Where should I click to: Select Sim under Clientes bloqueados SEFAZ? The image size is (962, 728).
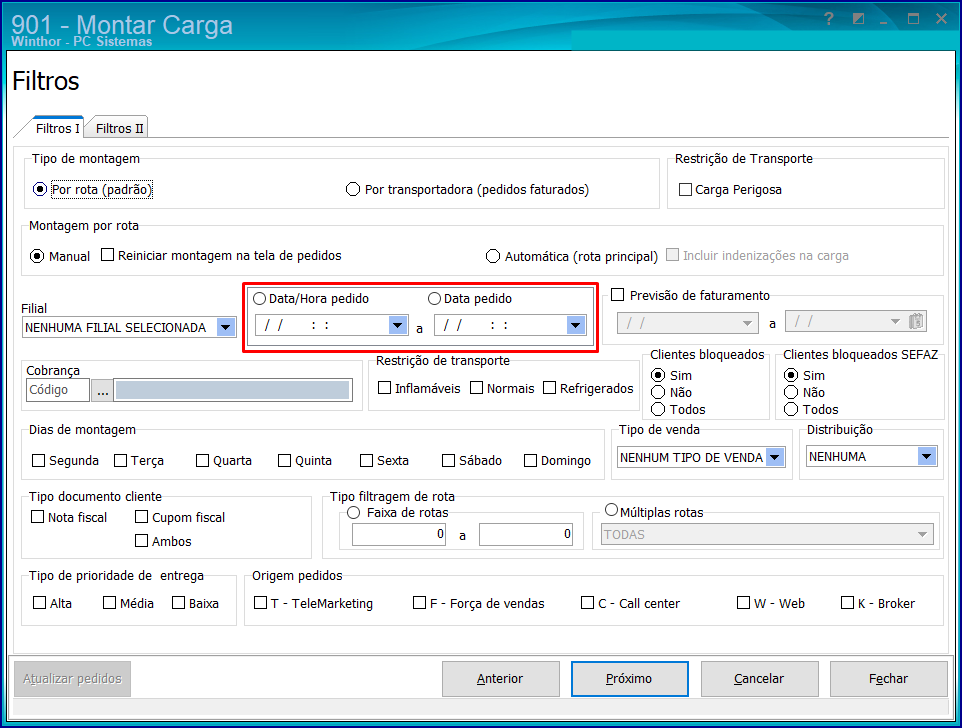(791, 375)
